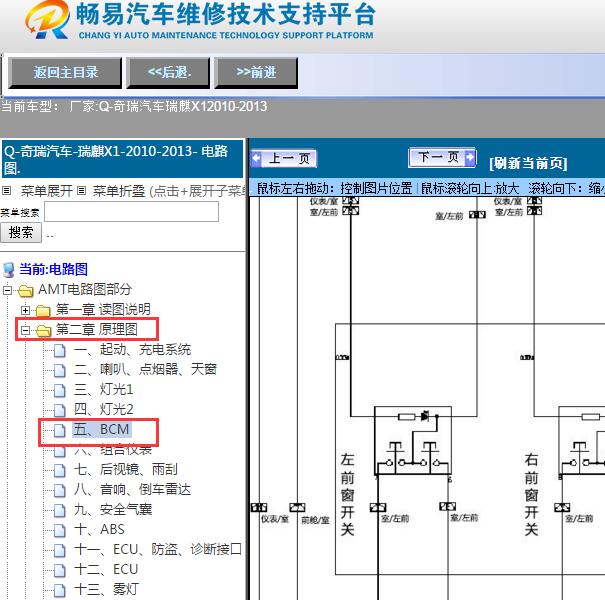Open the 十三、雾灯 diagram
The width and height of the screenshot is (605, 600).
[106, 590]
